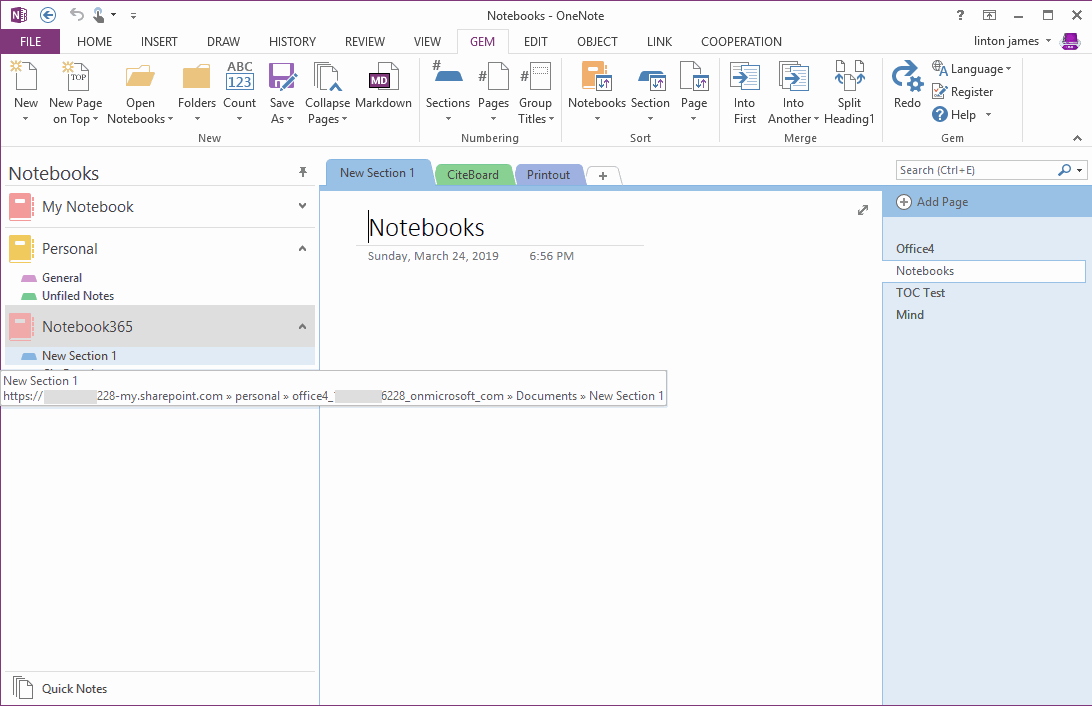Viewport: 1092px width, 706px height.
Task: Click the Add Page button
Action: tap(932, 202)
